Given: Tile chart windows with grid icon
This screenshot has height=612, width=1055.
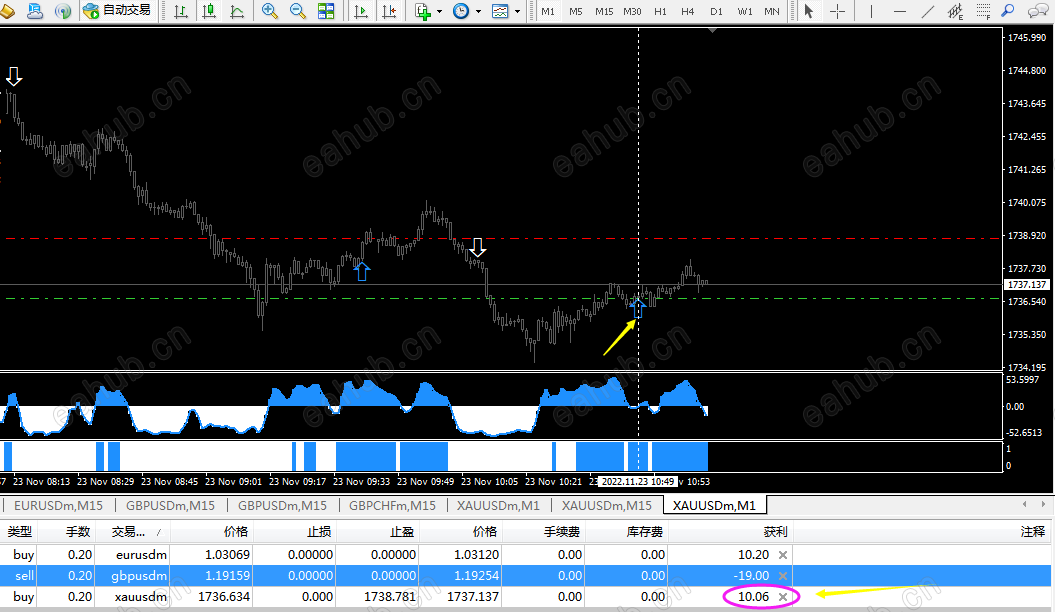Looking at the screenshot, I should 326,11.
